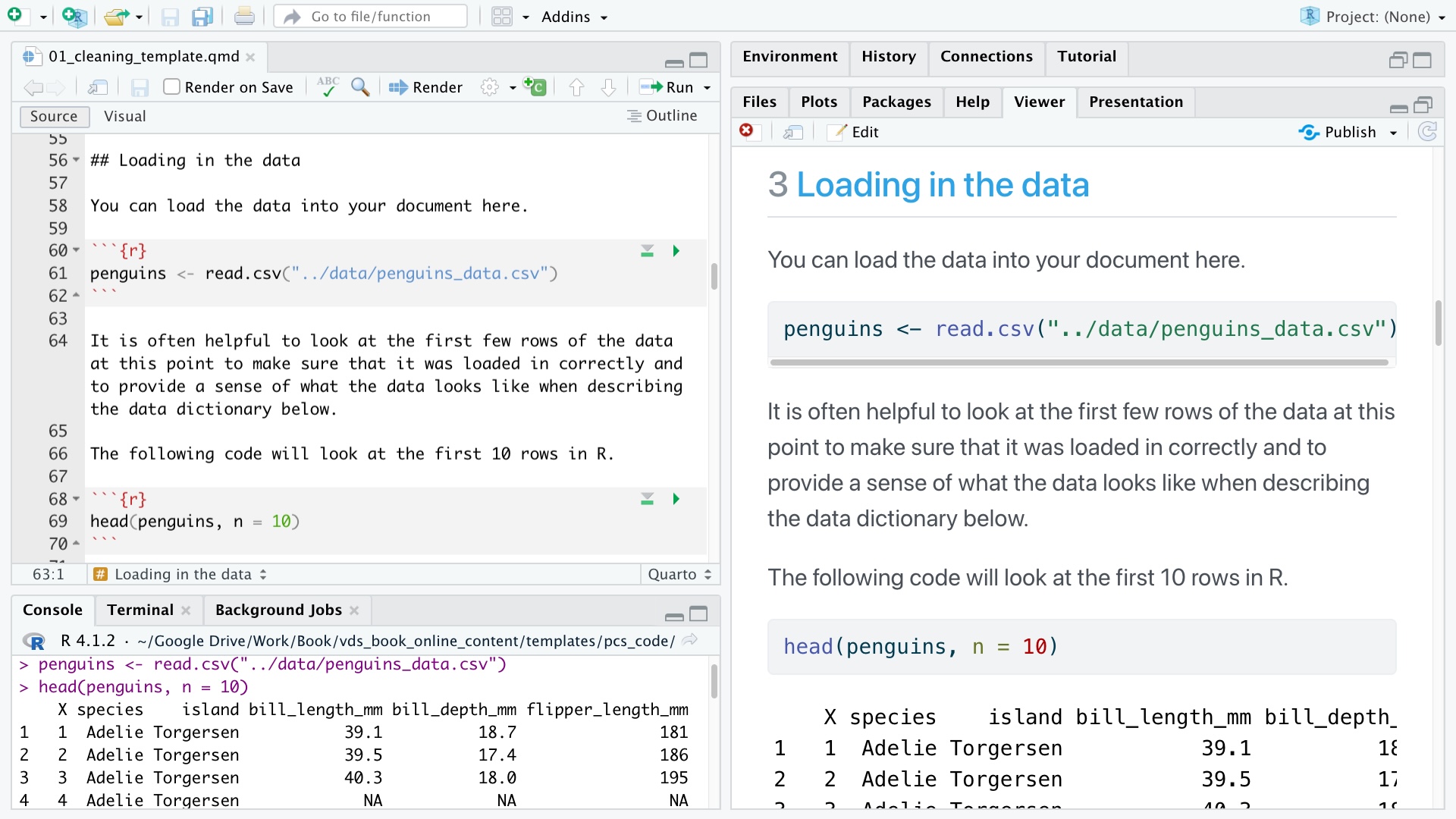Run the chunk at line 60
The width and height of the screenshot is (1456, 819).
(x=676, y=251)
